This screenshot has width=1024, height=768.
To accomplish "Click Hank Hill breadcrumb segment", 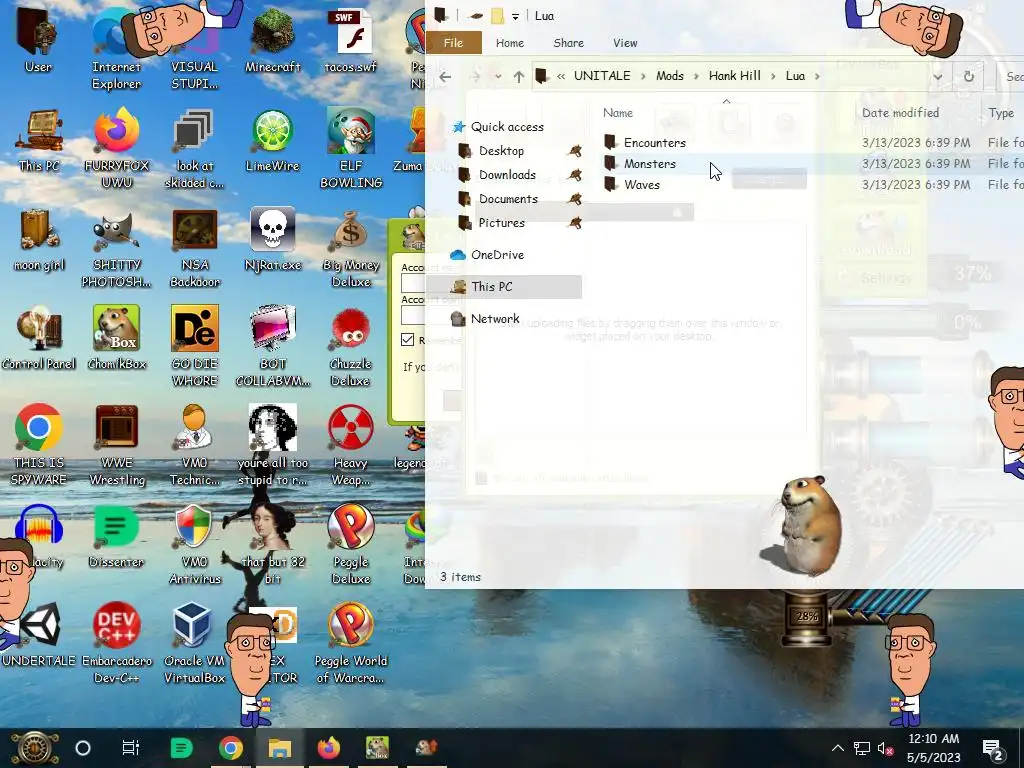I will tap(735, 76).
